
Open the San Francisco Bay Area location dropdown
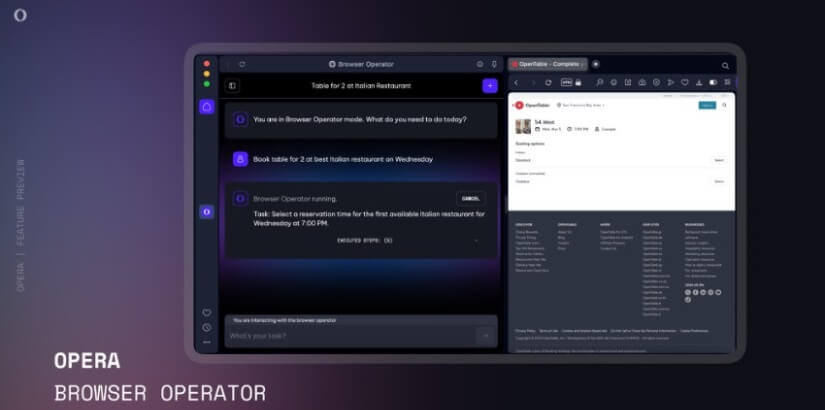[x=580, y=105]
